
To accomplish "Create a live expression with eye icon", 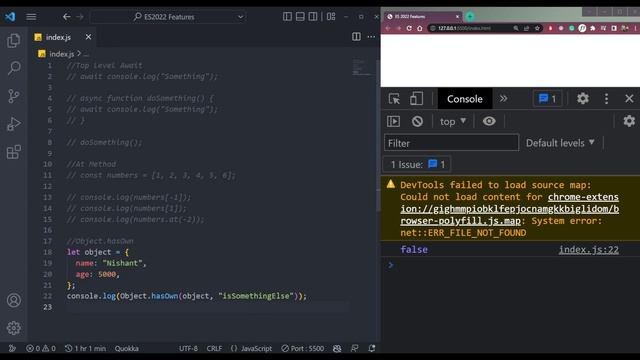I will point(489,121).
